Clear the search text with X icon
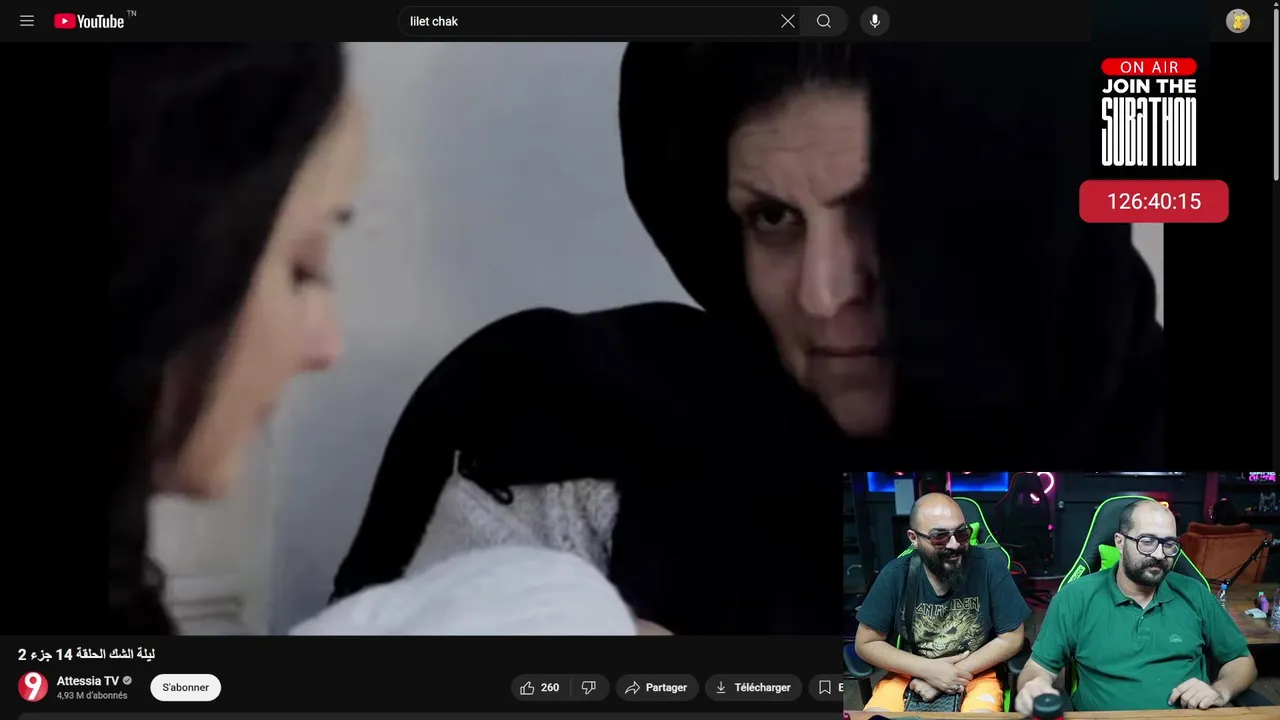 788,21
